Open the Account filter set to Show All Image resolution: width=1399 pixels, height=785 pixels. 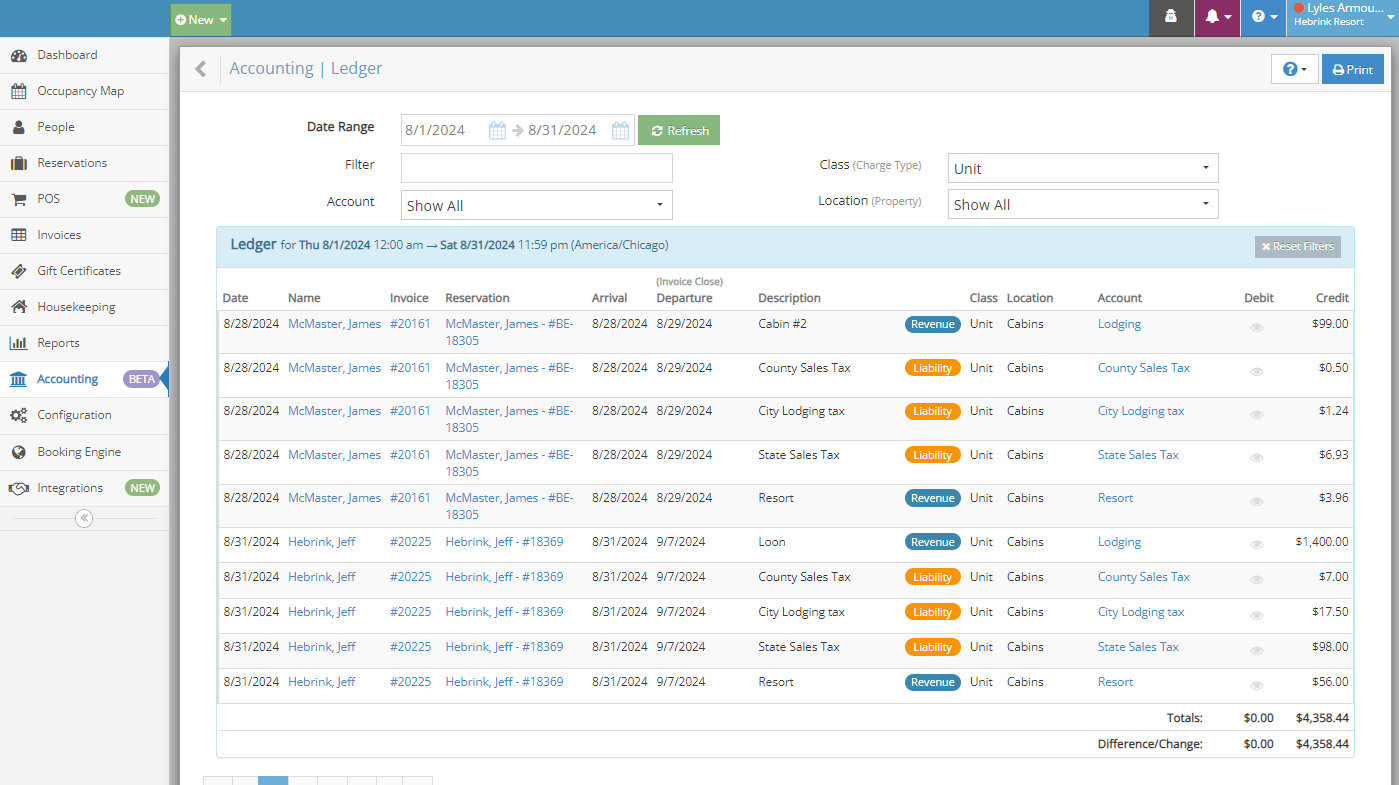(536, 204)
